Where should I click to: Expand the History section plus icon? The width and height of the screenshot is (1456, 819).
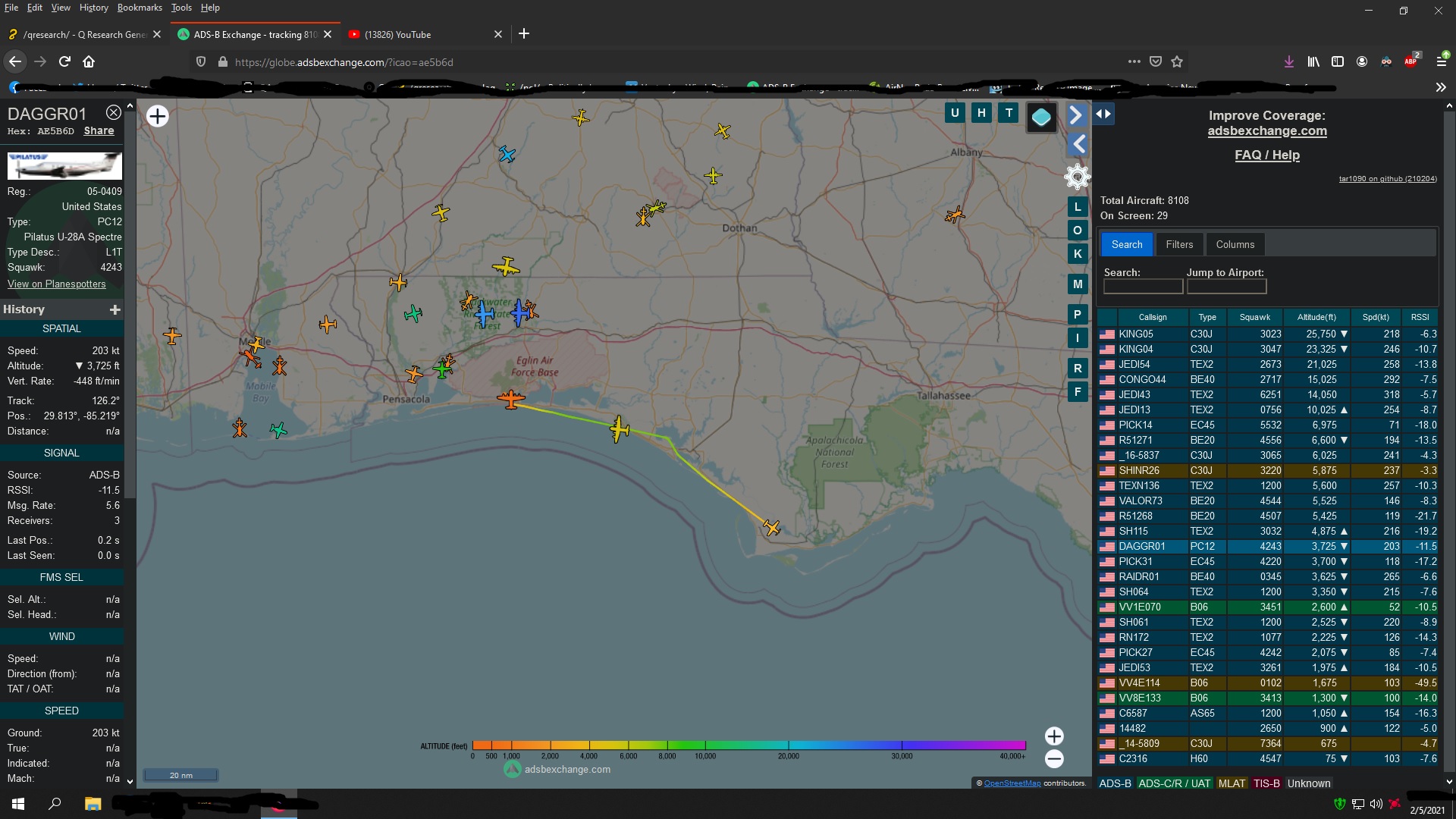[115, 309]
